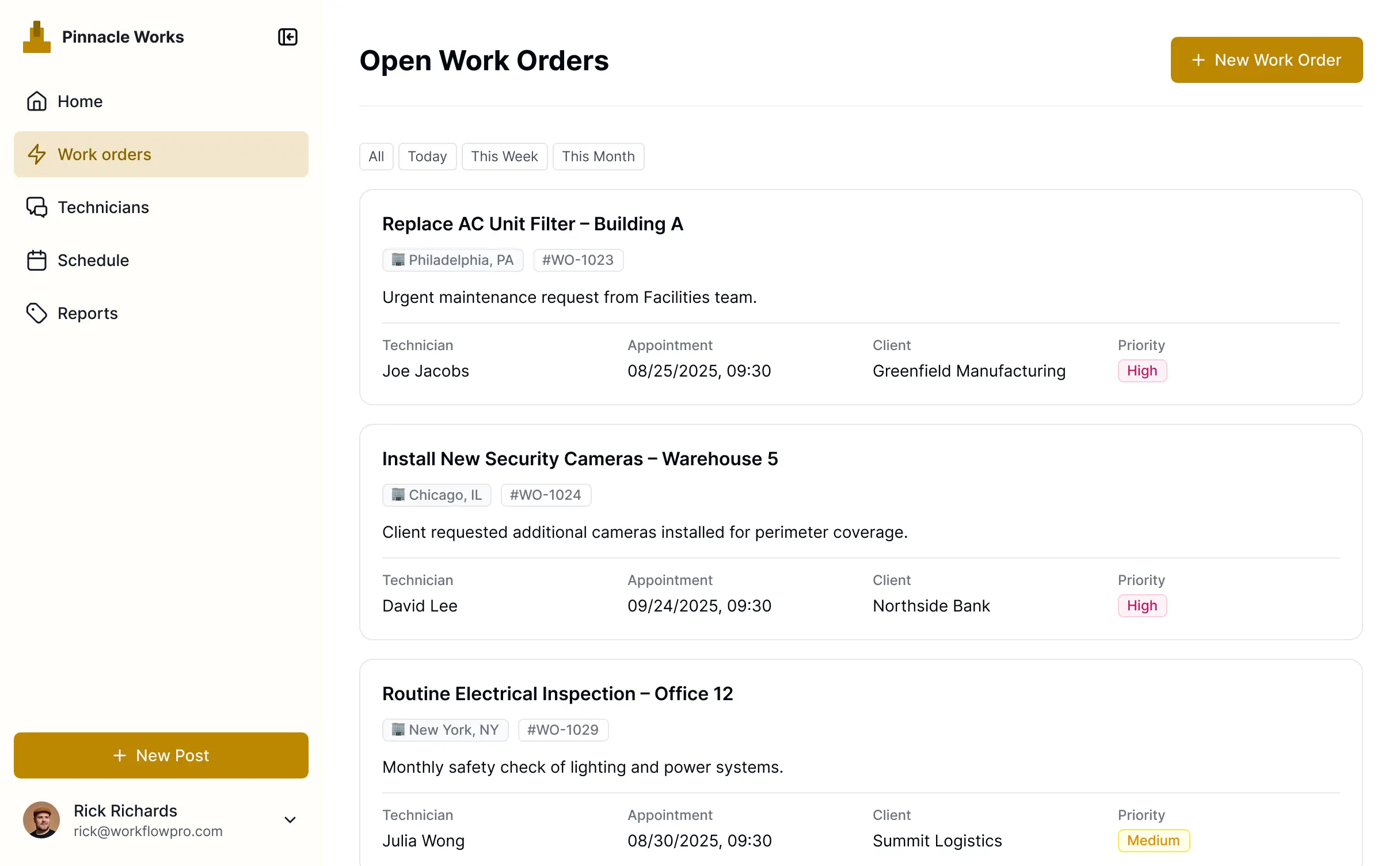Viewport: 1400px width, 866px height.
Task: Click the Philadelphia, PA location badge
Action: click(x=452, y=260)
